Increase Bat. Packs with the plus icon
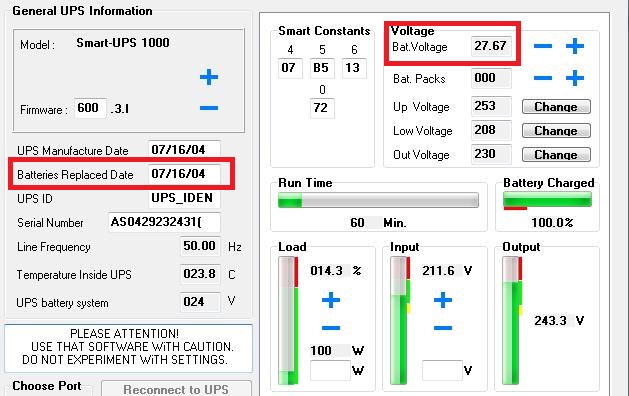The width and height of the screenshot is (629, 396). pos(574,78)
